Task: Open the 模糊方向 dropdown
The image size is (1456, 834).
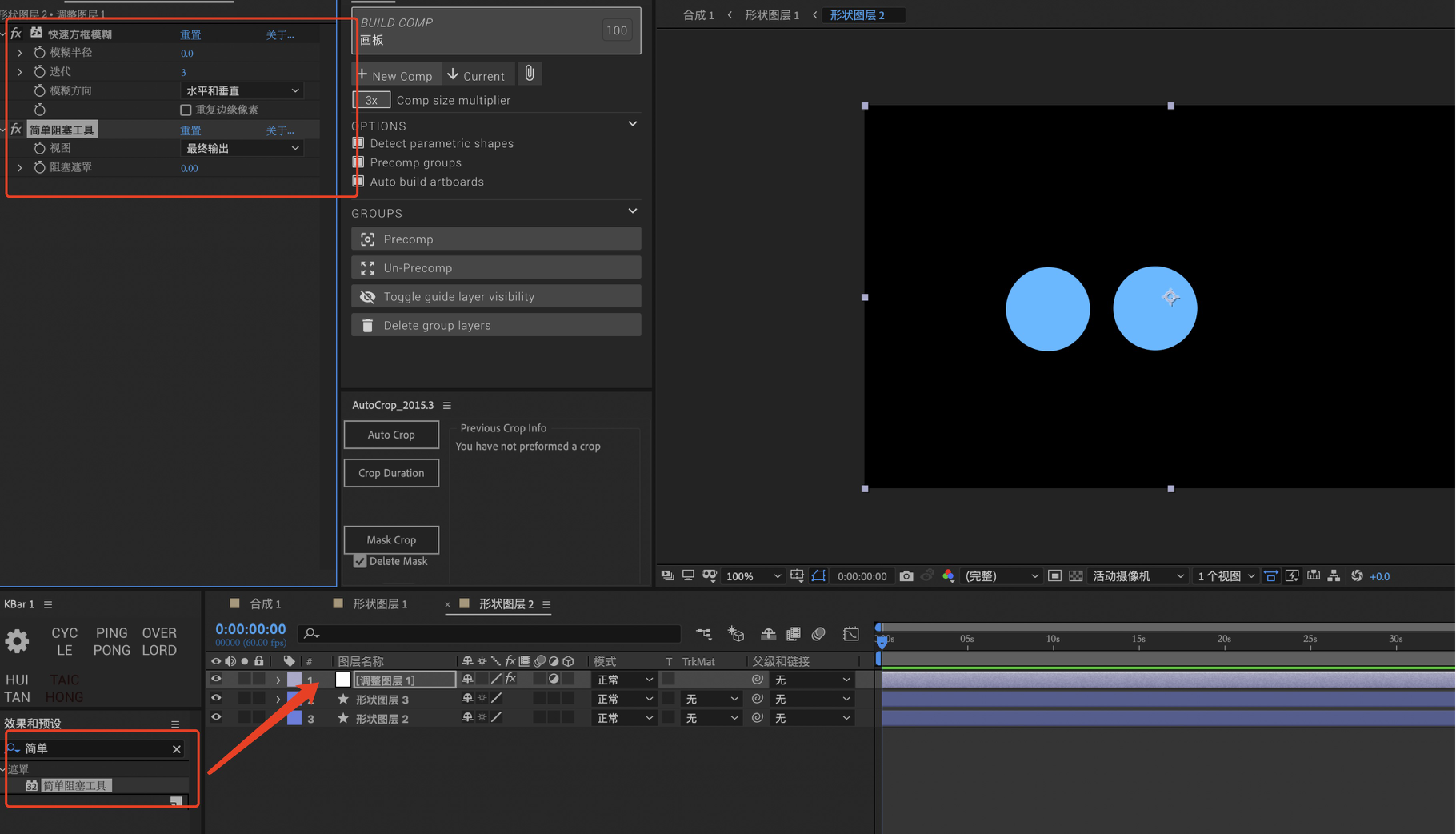Action: pyautogui.click(x=242, y=91)
